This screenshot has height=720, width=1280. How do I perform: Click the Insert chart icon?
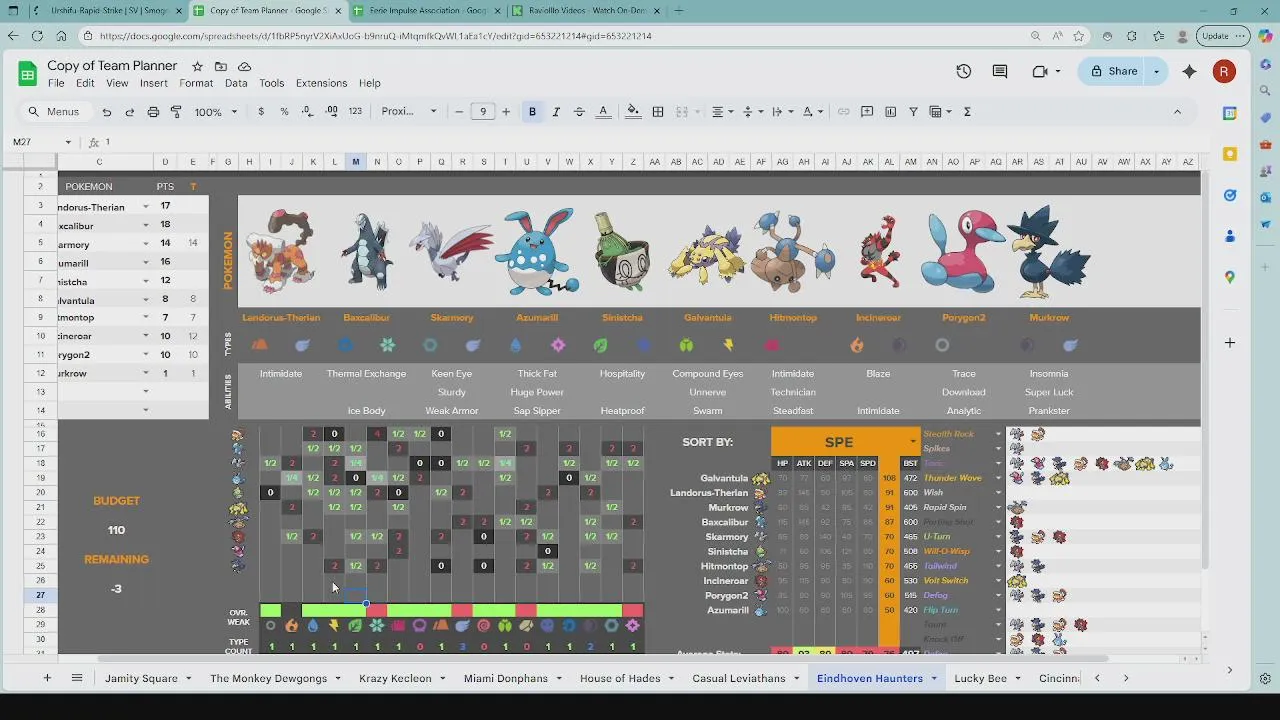click(x=890, y=112)
